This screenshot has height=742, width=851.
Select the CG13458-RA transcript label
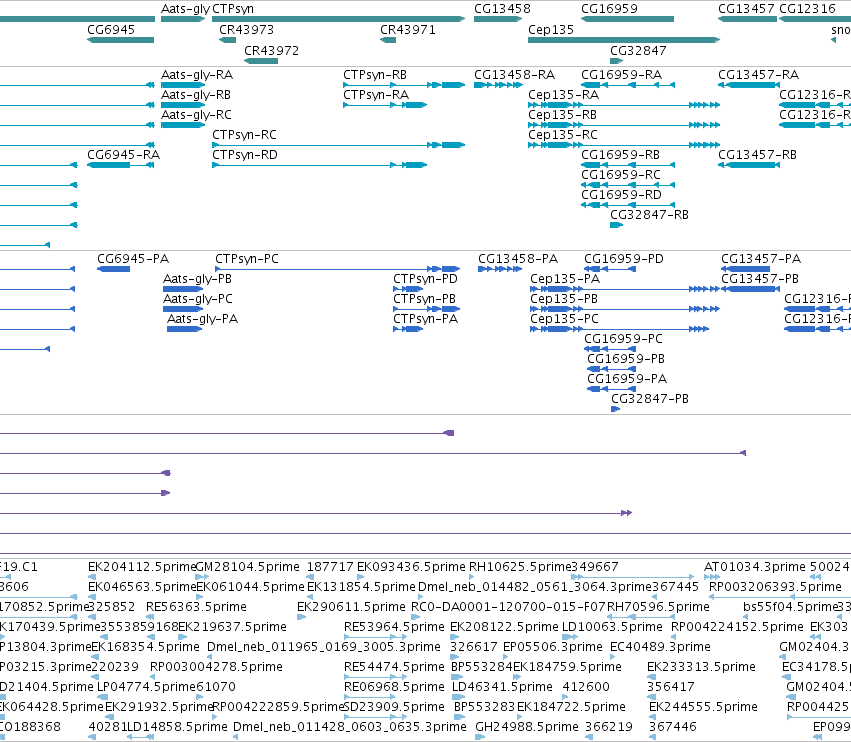pos(515,75)
